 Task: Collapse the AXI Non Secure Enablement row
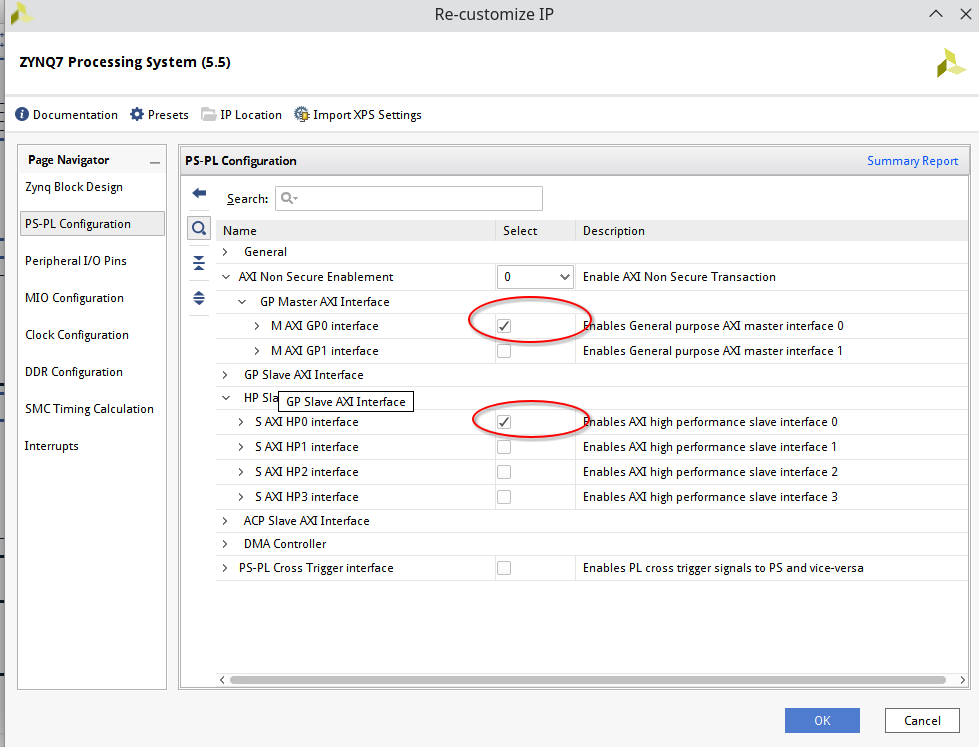(x=225, y=277)
